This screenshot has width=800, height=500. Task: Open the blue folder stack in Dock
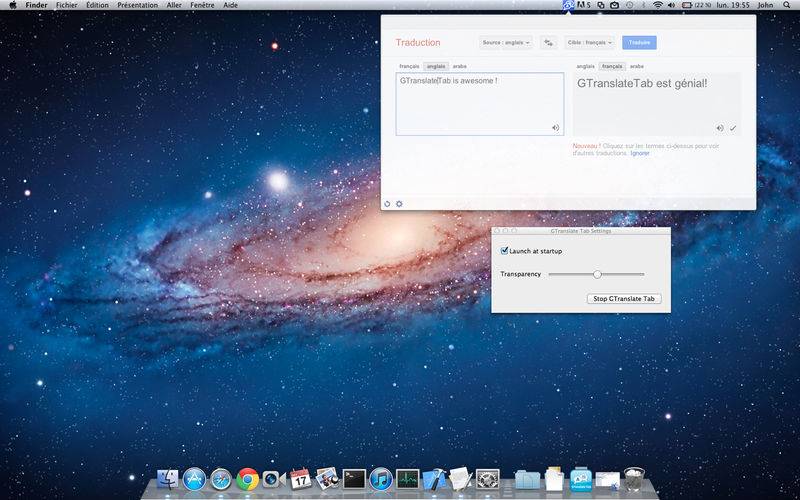(x=528, y=480)
